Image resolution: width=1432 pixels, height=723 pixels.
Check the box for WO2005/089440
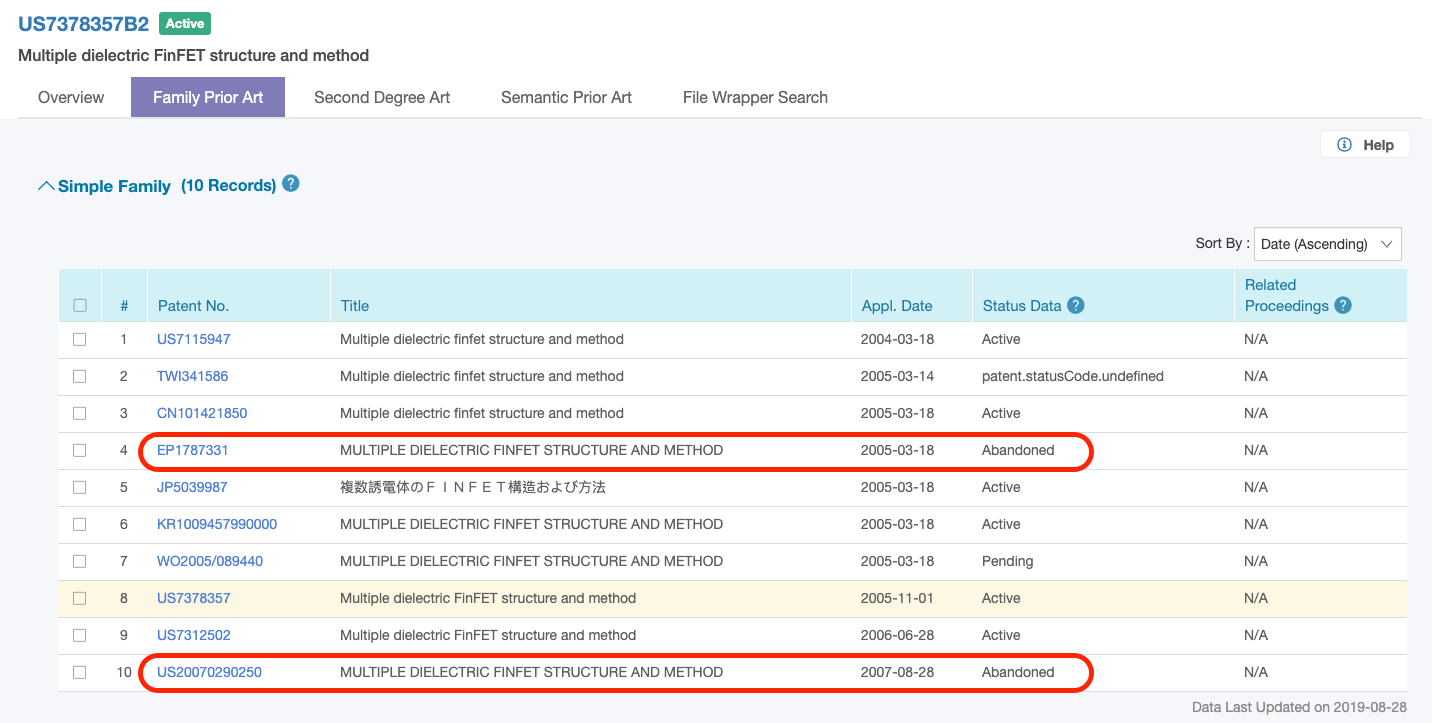(80, 562)
